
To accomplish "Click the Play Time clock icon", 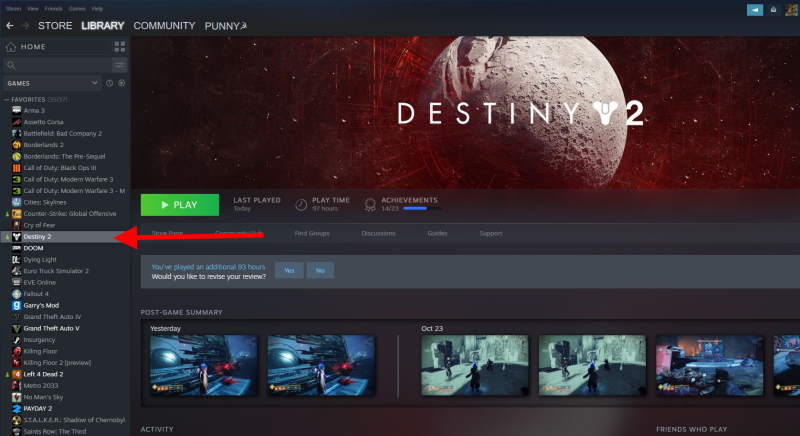I will (301, 204).
